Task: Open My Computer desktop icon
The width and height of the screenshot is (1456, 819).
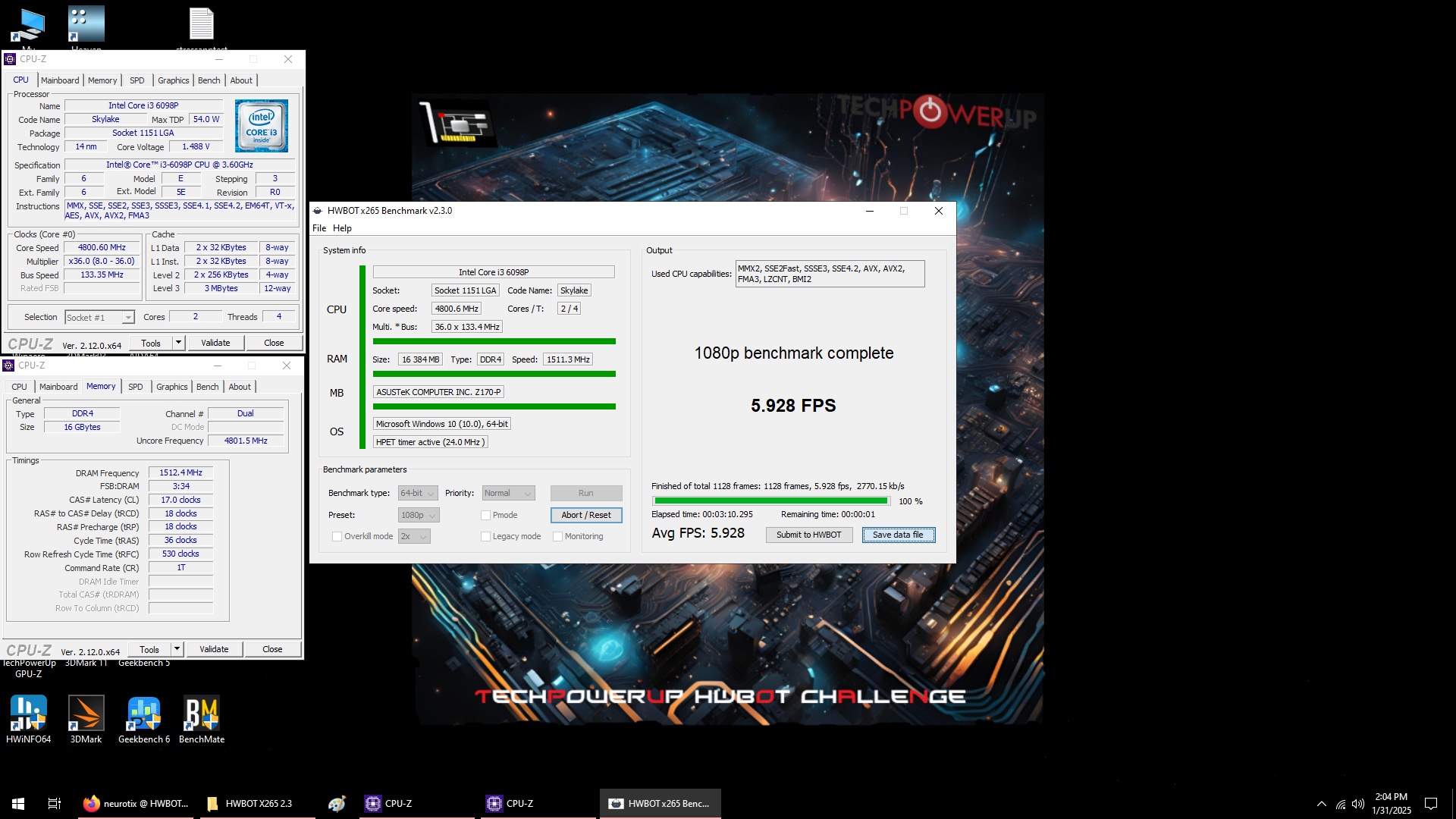Action: pos(29,27)
